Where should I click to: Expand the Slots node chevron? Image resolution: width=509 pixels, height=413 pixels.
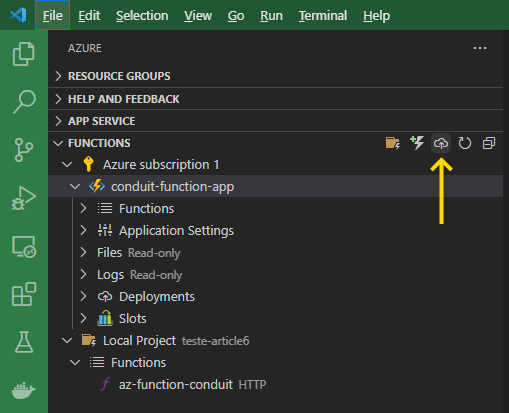point(83,318)
